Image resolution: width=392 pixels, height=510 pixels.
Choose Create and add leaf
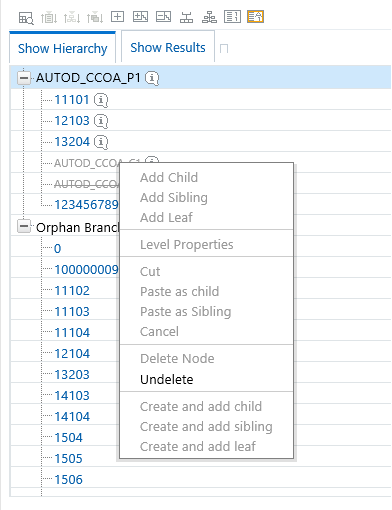click(x=198, y=446)
